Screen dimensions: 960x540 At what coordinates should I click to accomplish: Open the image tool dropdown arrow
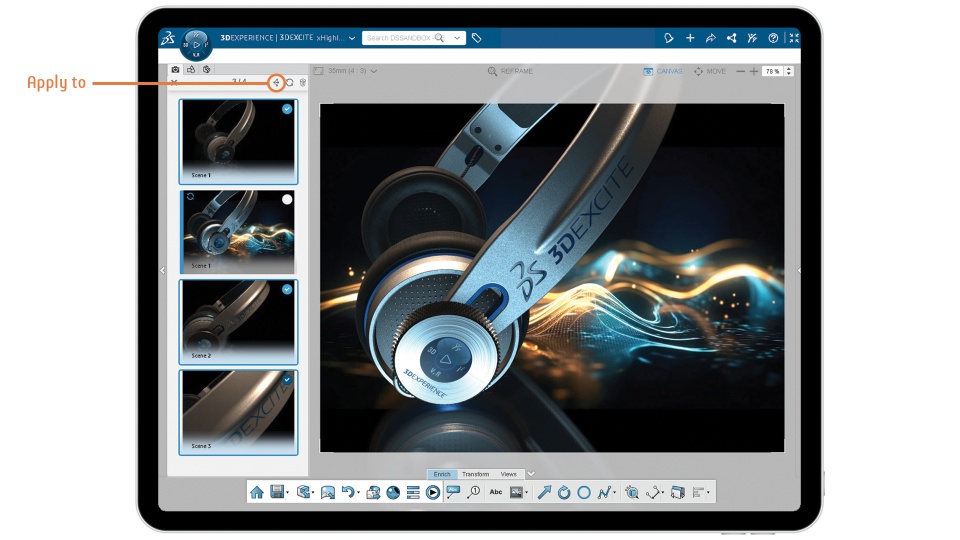(527, 493)
